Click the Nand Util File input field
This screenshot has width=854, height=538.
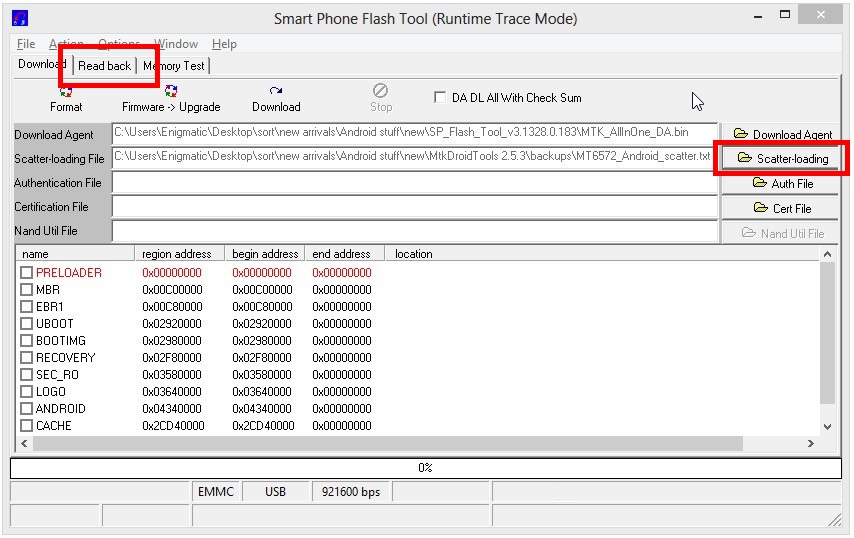[x=414, y=230]
